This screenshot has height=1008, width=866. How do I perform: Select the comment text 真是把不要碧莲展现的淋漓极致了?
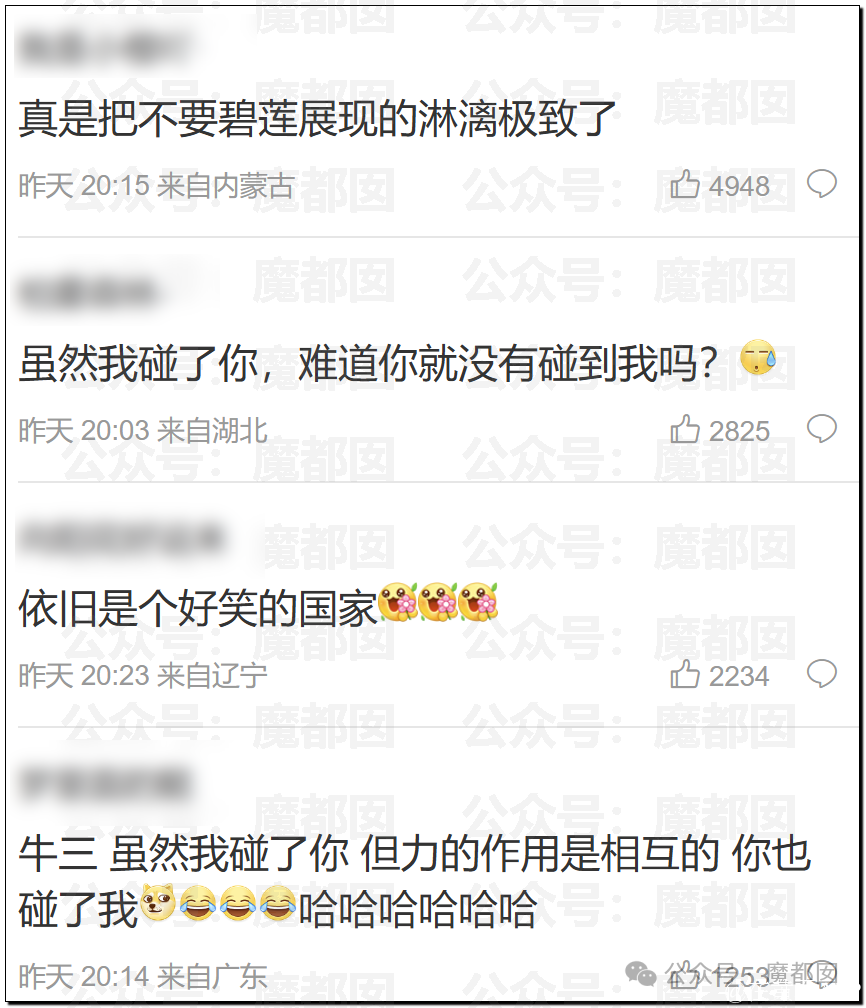tap(318, 119)
